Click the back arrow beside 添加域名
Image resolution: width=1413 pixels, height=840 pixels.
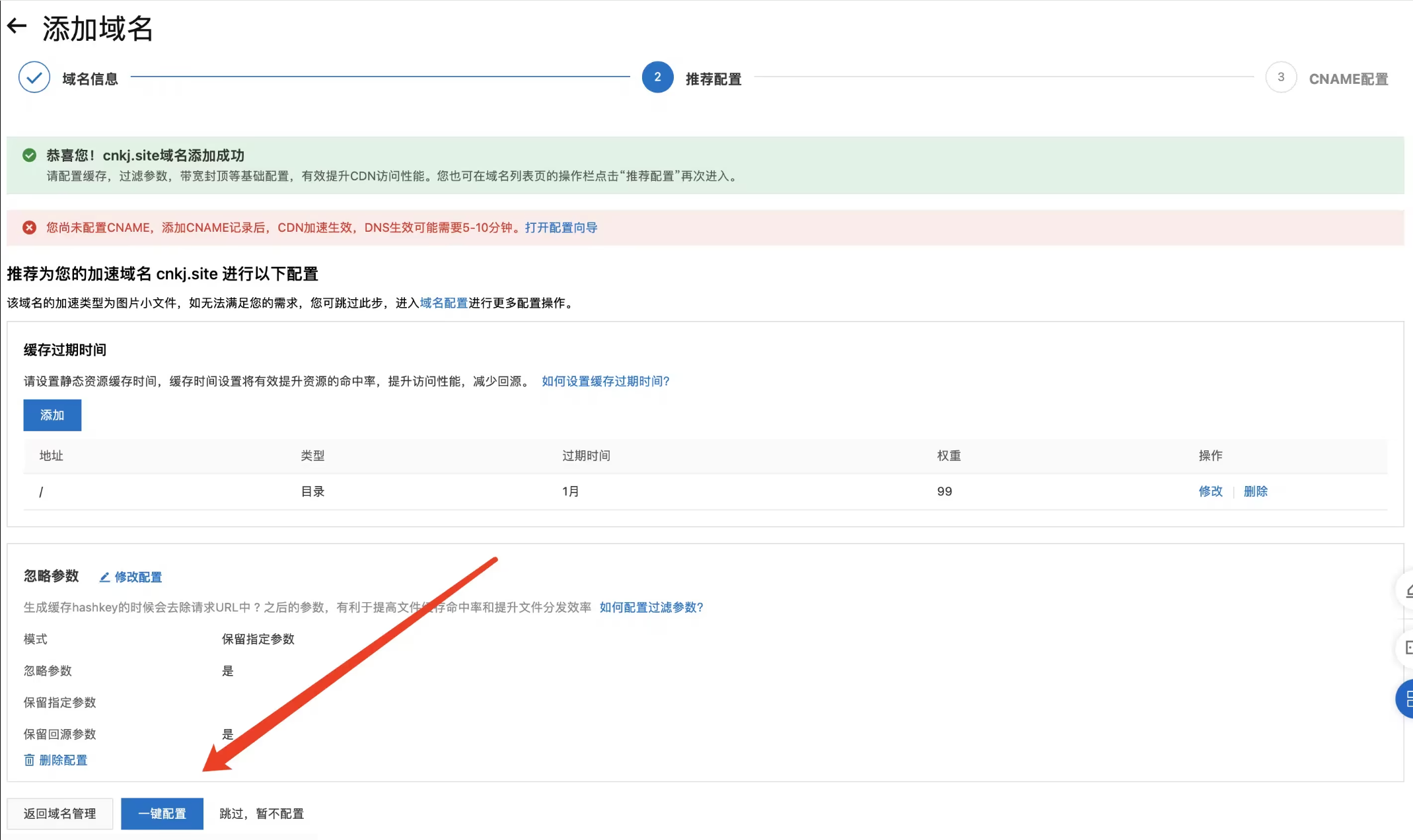pyautogui.click(x=17, y=26)
